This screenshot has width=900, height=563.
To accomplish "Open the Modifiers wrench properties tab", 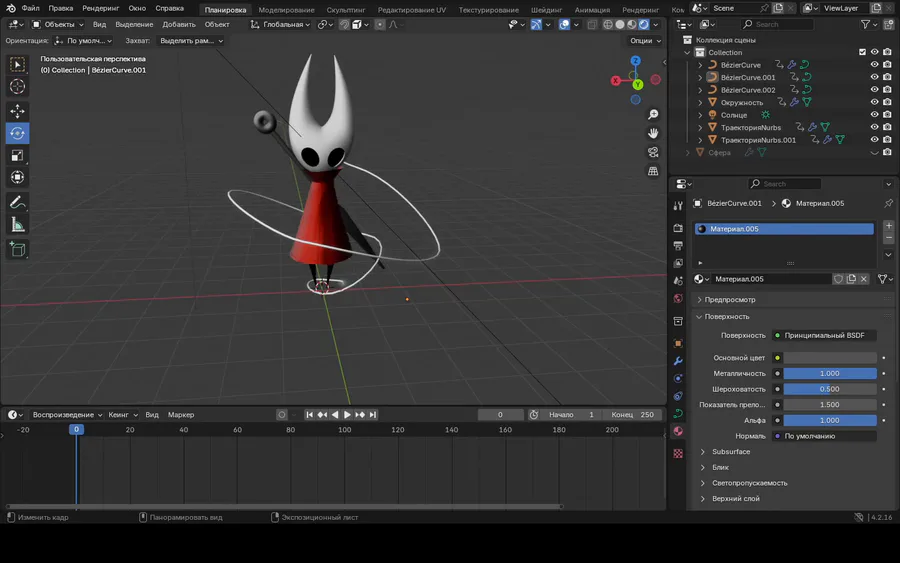I will (x=678, y=361).
